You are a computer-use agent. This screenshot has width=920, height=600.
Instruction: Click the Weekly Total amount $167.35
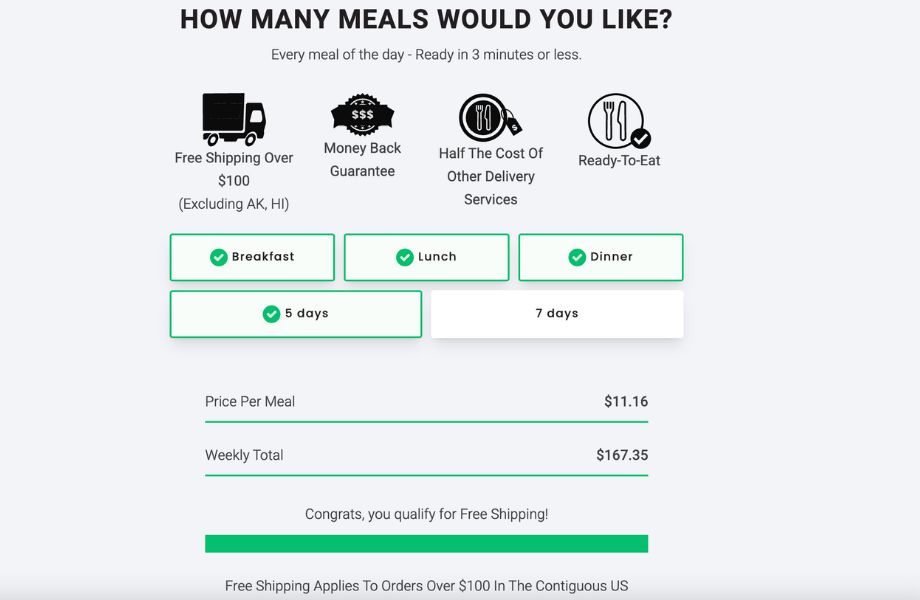tap(622, 455)
